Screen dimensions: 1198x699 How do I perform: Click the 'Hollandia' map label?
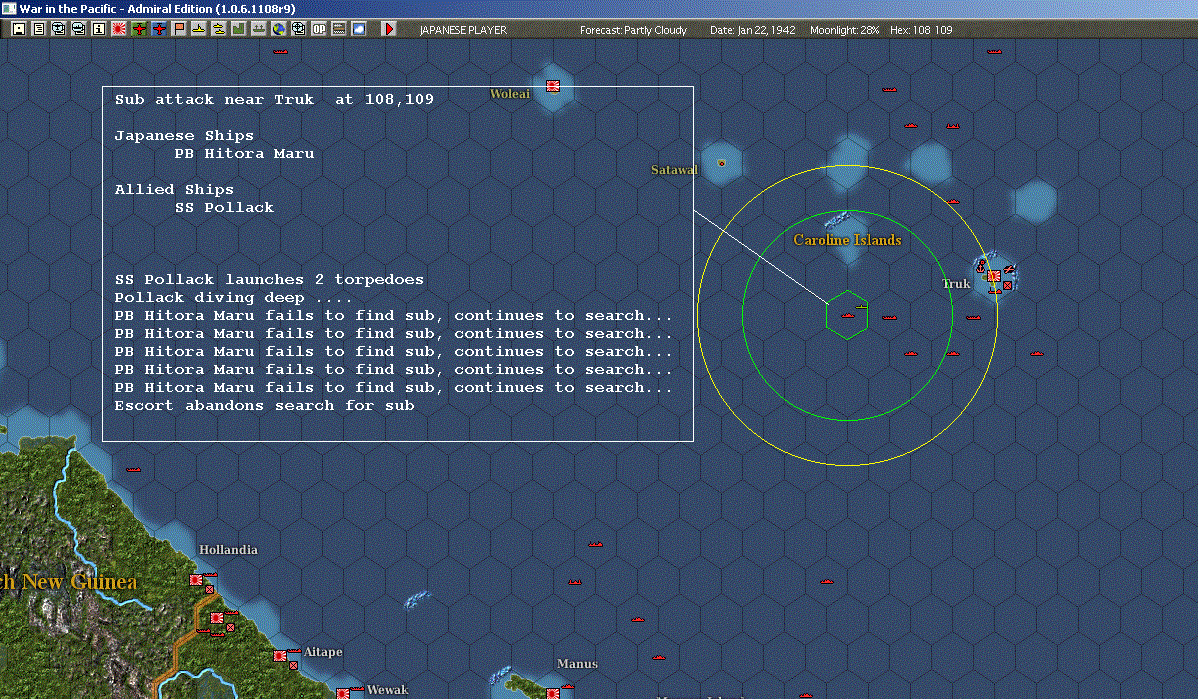click(228, 549)
